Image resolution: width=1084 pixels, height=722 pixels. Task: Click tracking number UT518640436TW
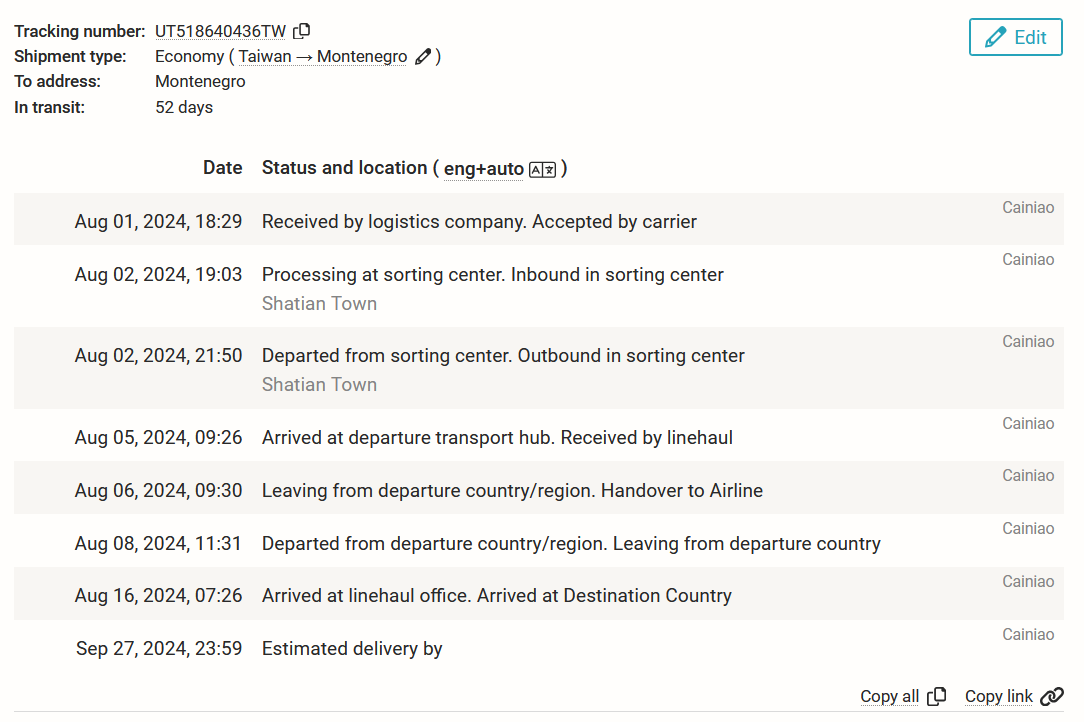point(220,32)
